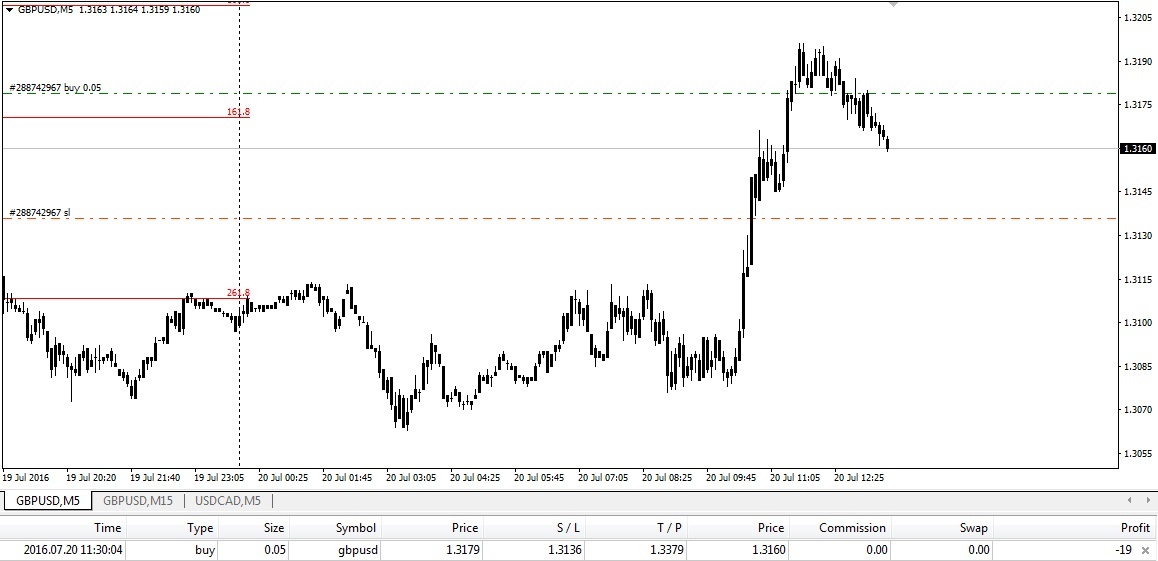Click the 261.8 Fibonacci level label
The height and width of the screenshot is (561, 1158).
[x=239, y=293]
